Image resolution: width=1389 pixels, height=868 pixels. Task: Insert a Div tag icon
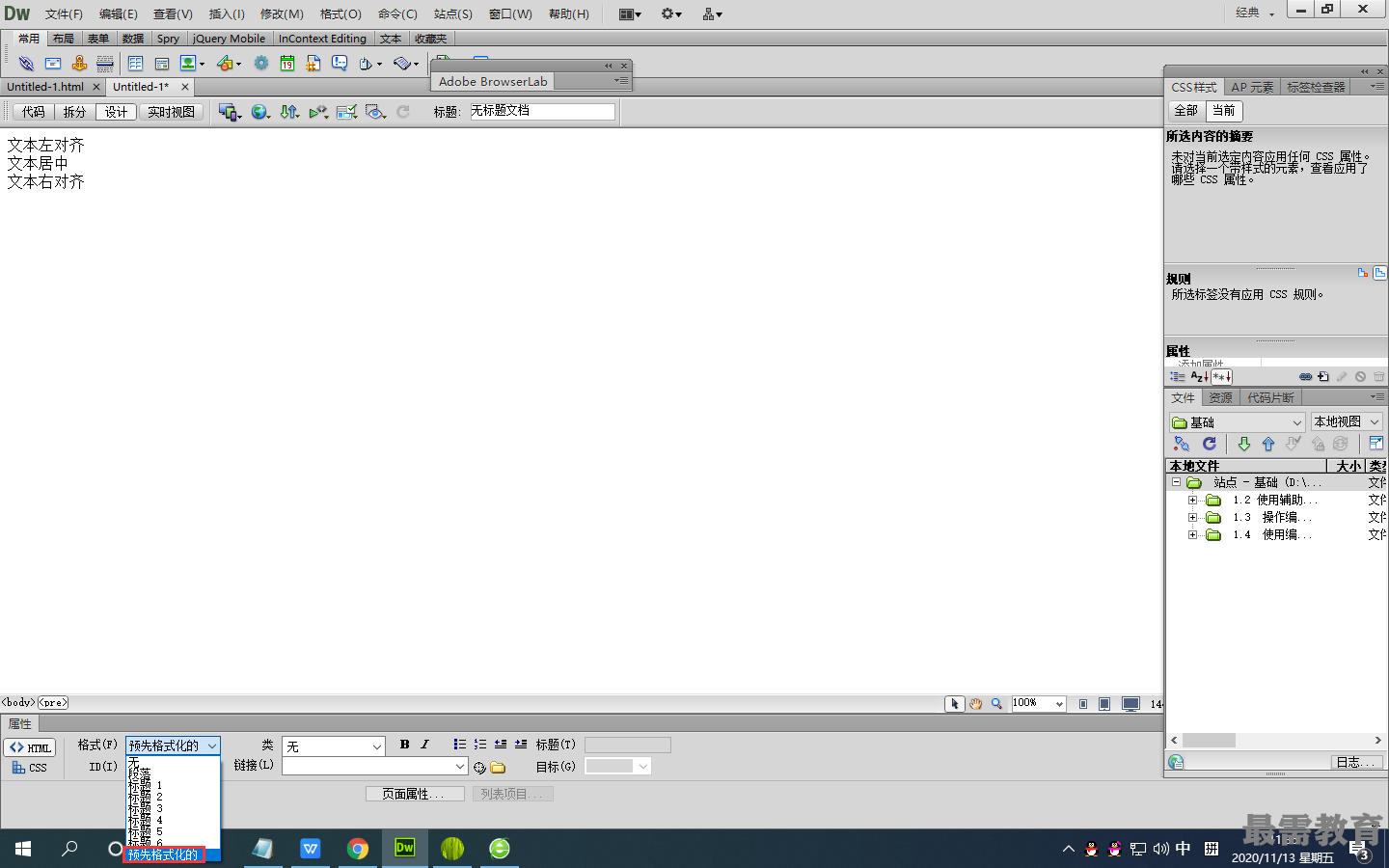tap(162, 64)
